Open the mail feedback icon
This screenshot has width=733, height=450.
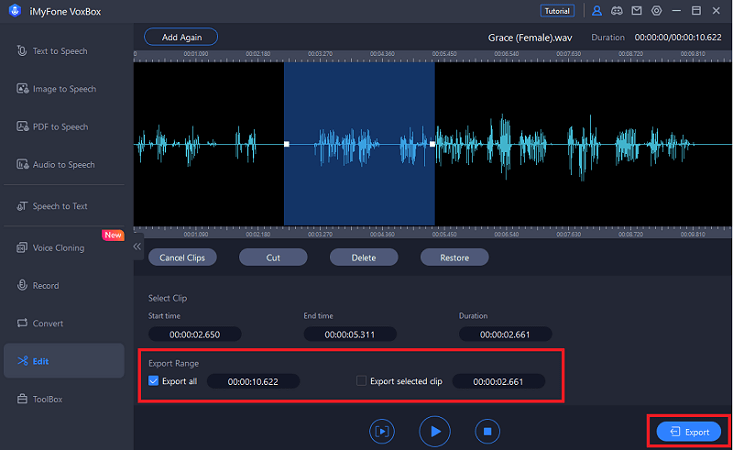pos(637,11)
